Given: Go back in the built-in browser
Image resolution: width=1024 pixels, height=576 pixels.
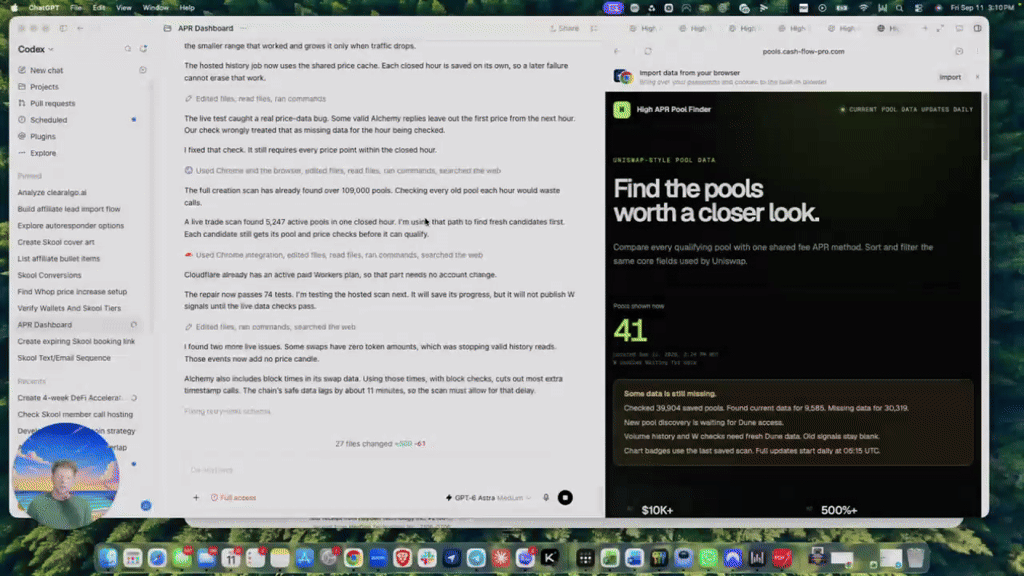Looking at the screenshot, I should pos(617,52).
